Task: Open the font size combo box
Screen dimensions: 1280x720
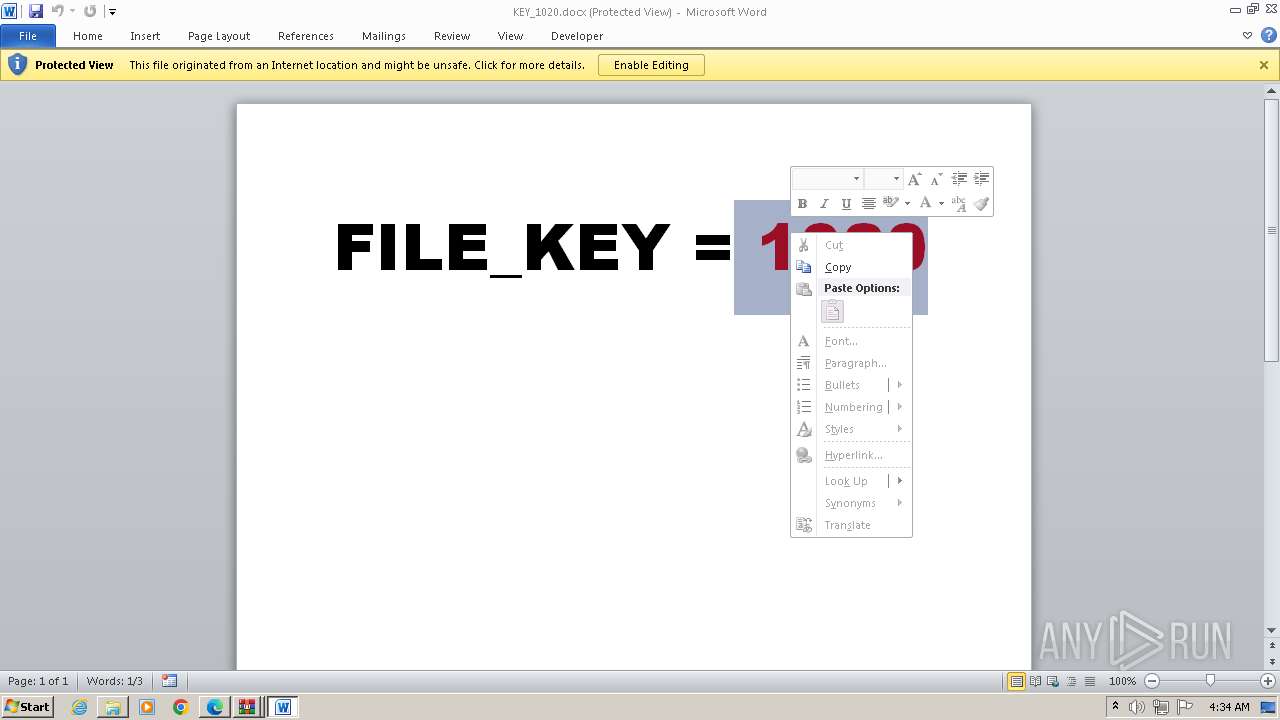Action: tap(884, 179)
